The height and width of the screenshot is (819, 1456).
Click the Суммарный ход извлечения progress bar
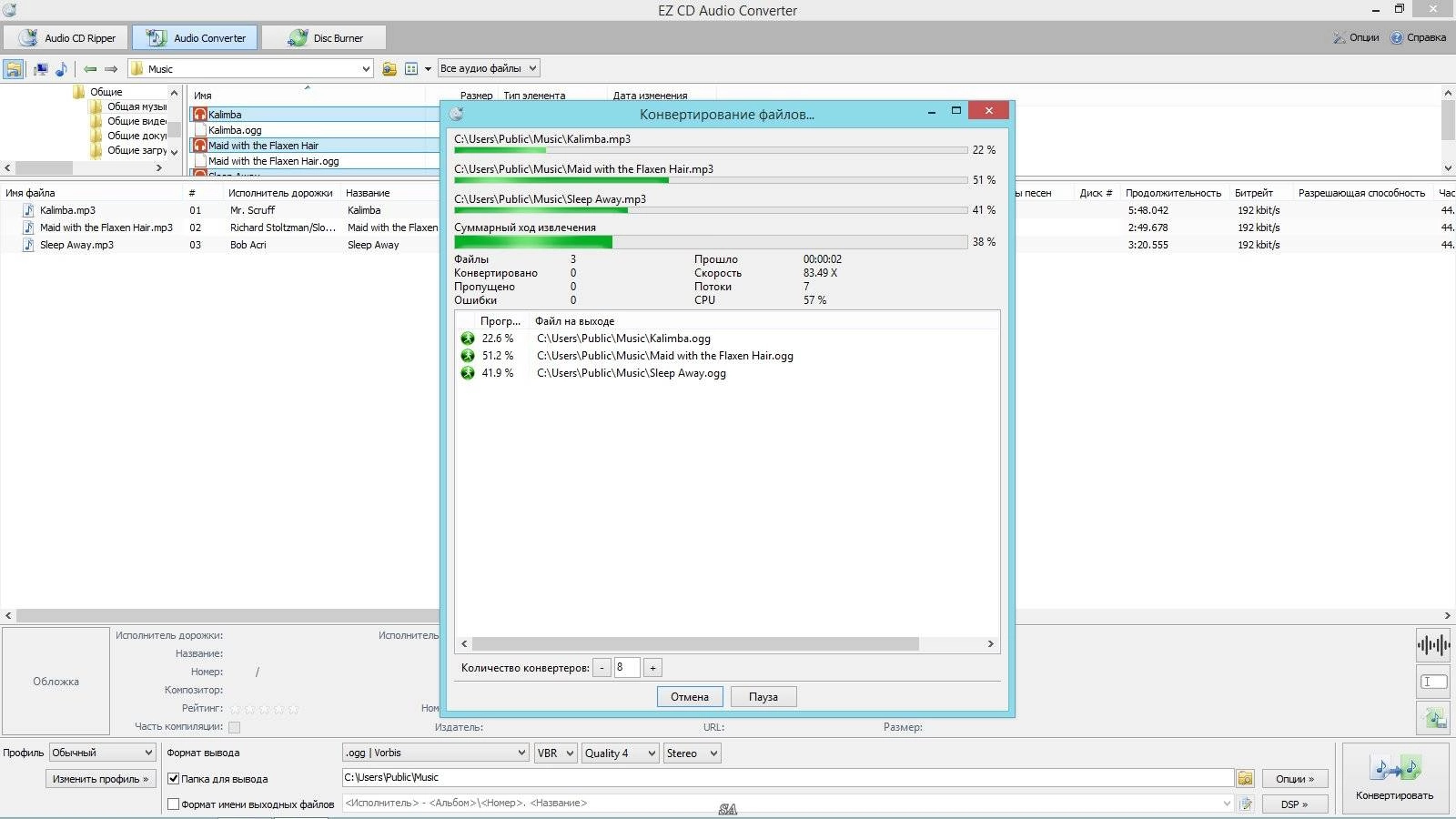click(x=711, y=242)
